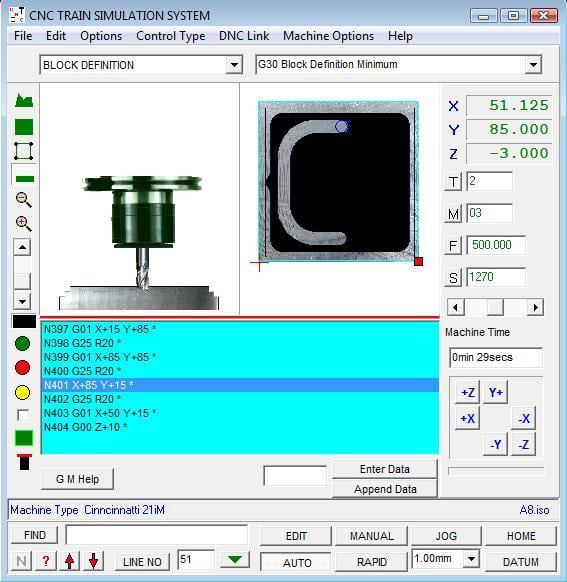Viewport: 567px width, 582px height.
Task: Click the red down arrow icon
Action: 94,560
